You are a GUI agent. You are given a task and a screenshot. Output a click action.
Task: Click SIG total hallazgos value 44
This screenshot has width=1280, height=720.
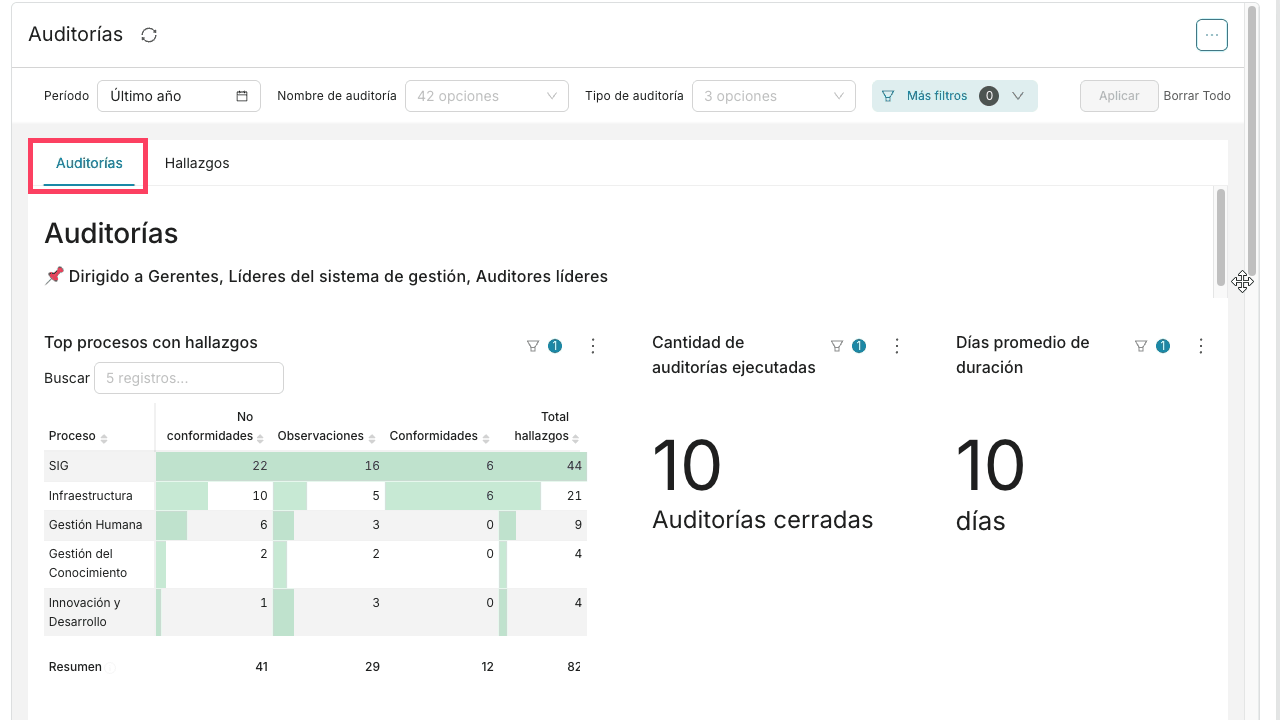[x=574, y=466]
